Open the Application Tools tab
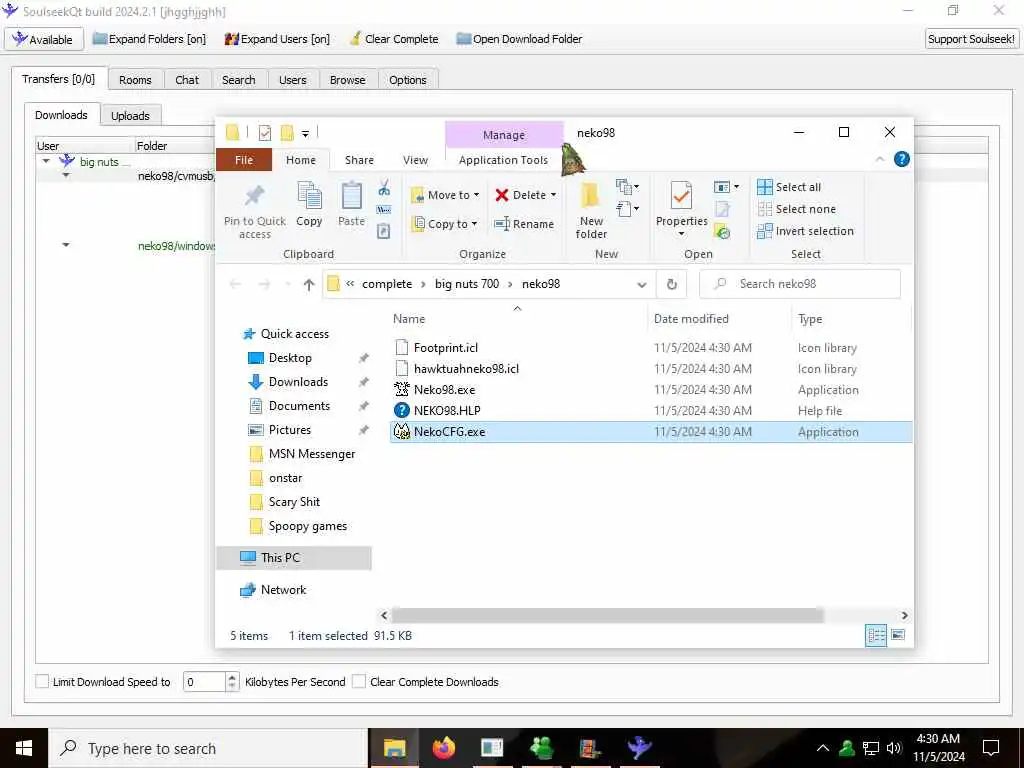The image size is (1024, 768). pyautogui.click(x=504, y=160)
